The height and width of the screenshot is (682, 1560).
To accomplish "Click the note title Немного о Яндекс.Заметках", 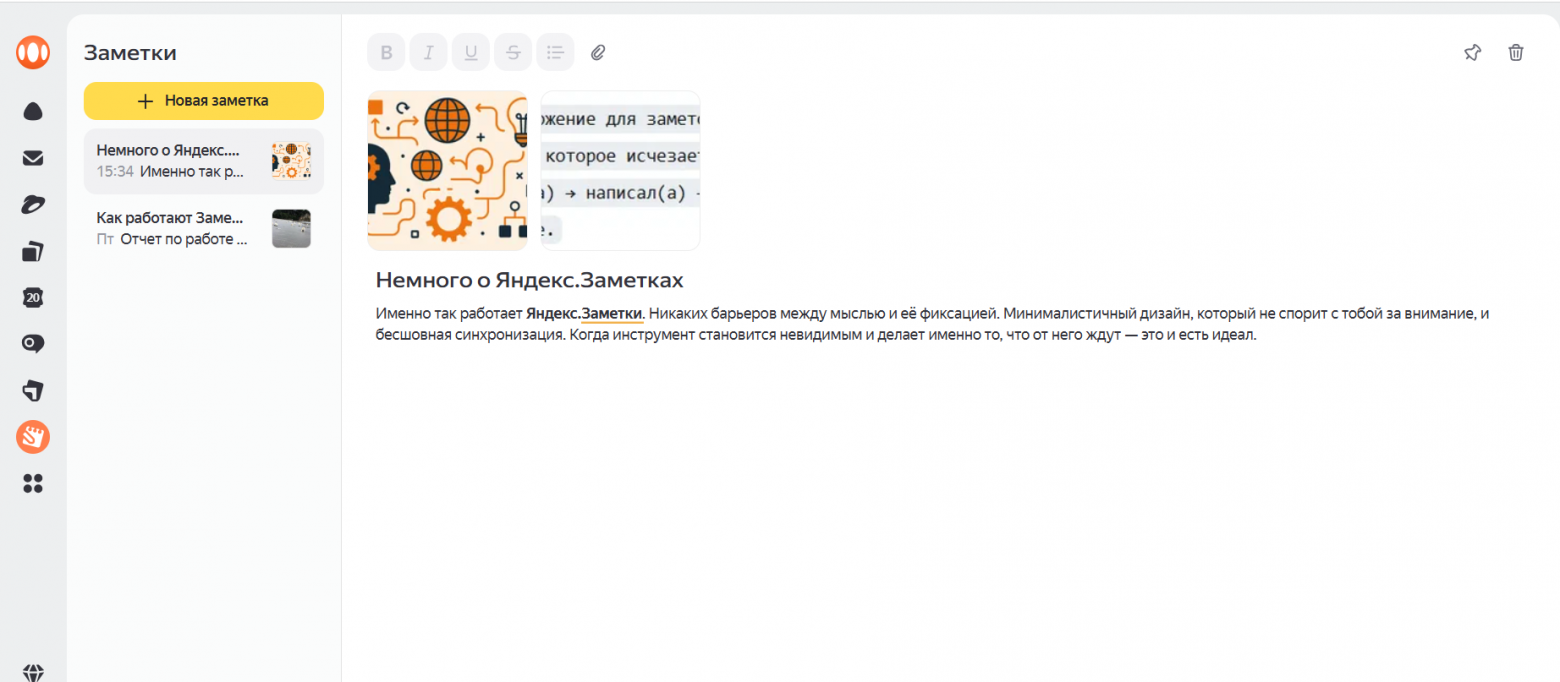I will (529, 280).
